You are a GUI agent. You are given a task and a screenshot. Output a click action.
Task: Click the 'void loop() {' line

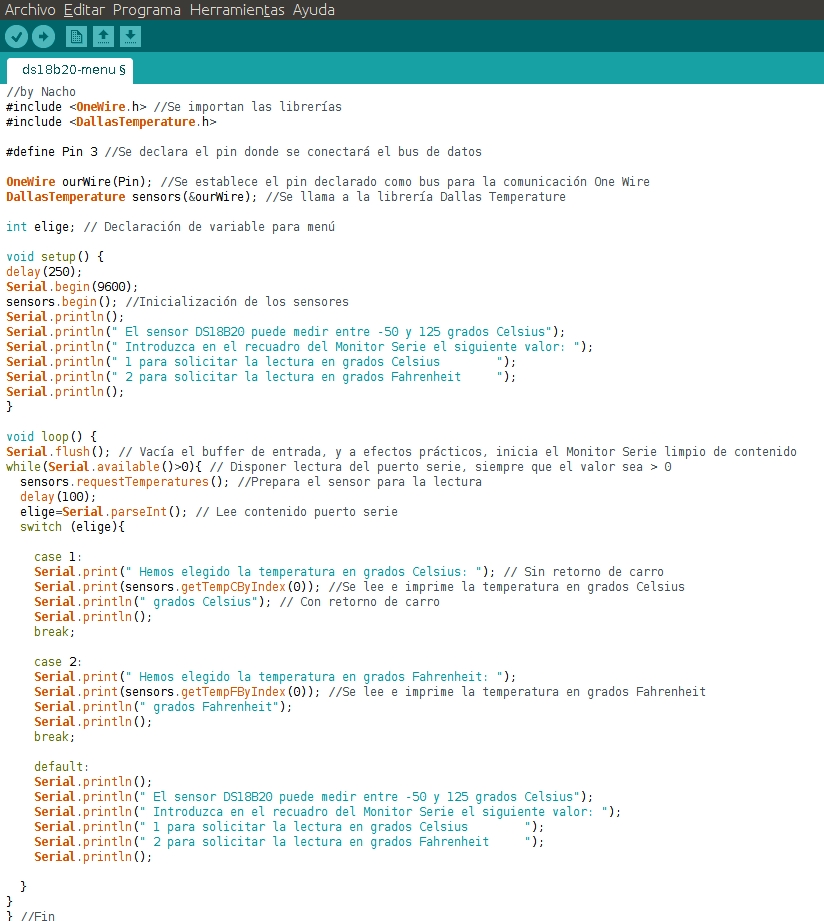click(x=52, y=436)
